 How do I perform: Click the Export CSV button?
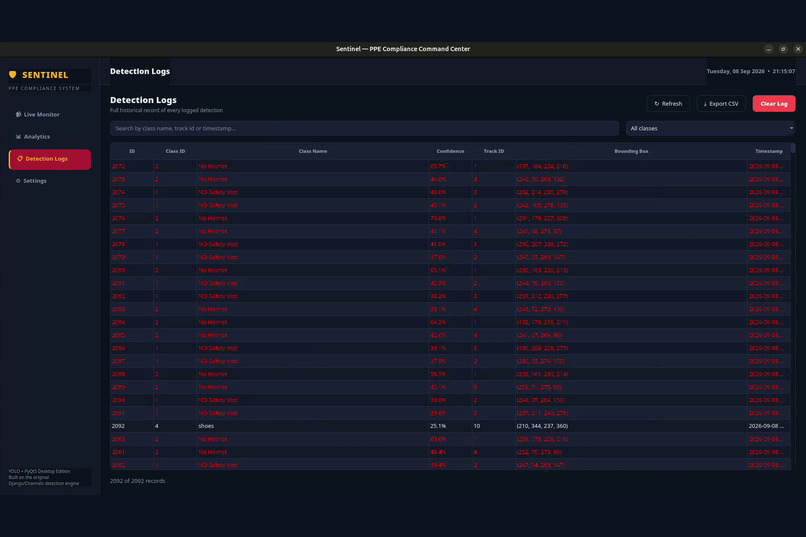click(721, 103)
